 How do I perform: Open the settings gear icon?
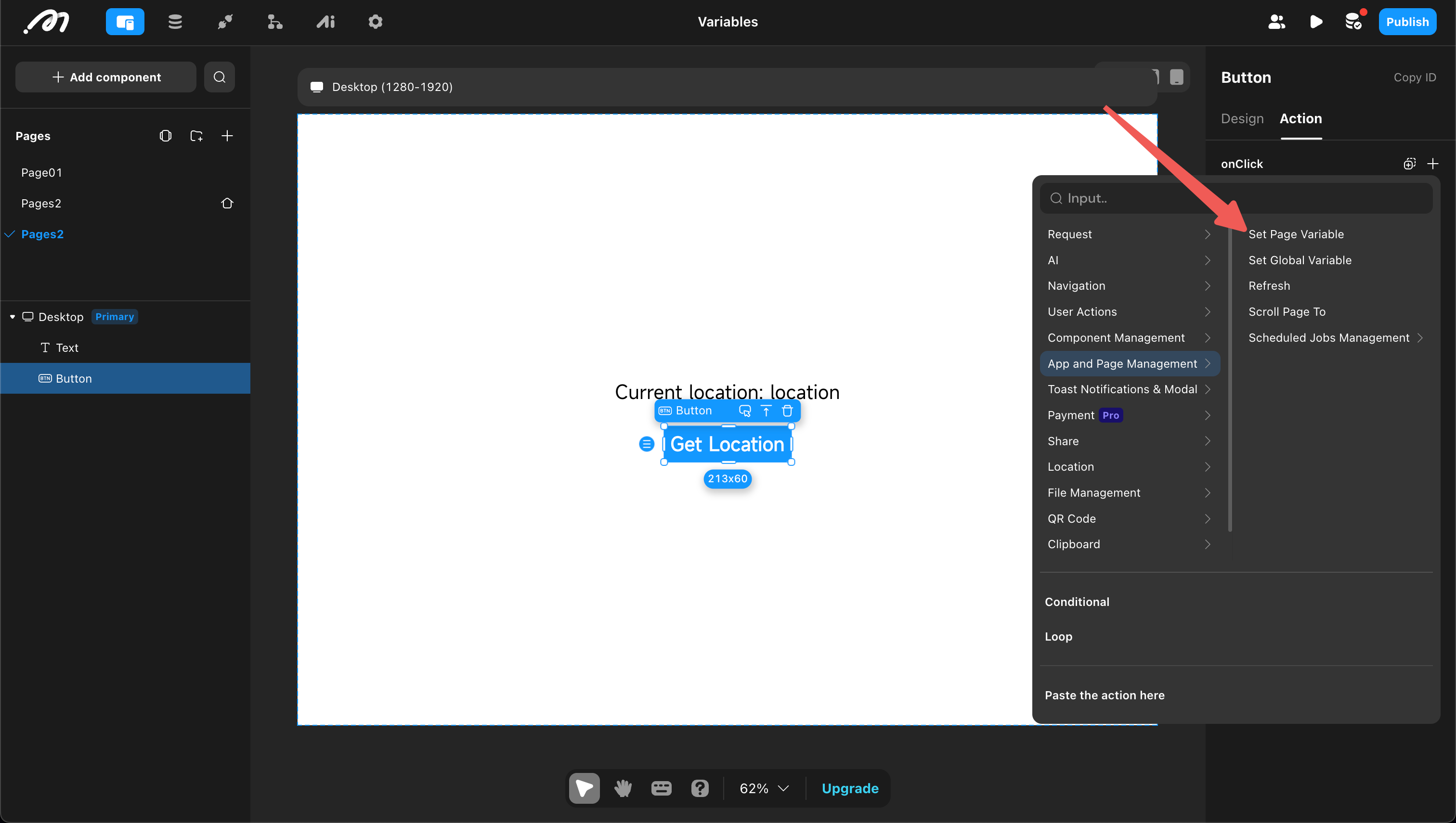[x=376, y=22]
